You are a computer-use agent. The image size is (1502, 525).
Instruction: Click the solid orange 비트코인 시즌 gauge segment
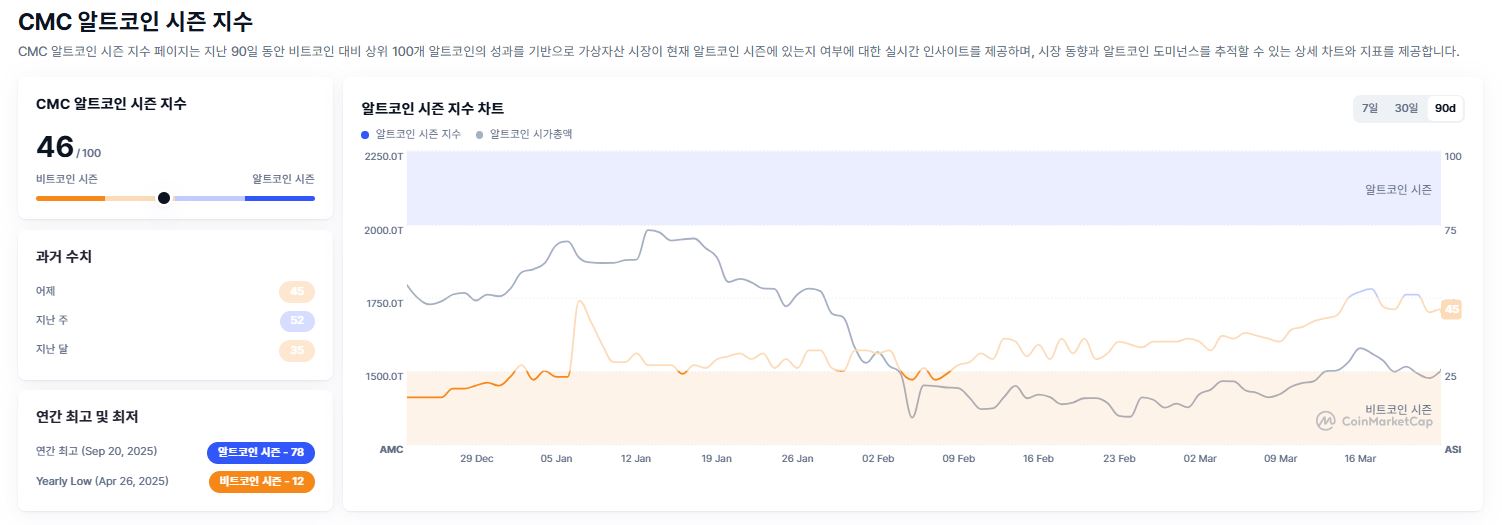click(x=70, y=198)
